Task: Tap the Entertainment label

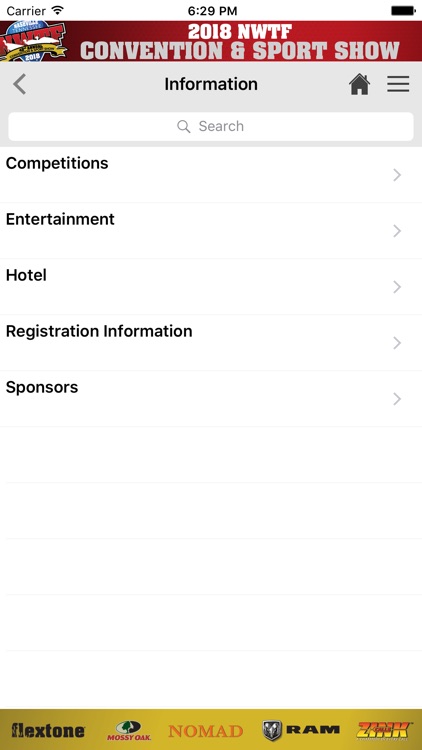Action: click(x=60, y=219)
